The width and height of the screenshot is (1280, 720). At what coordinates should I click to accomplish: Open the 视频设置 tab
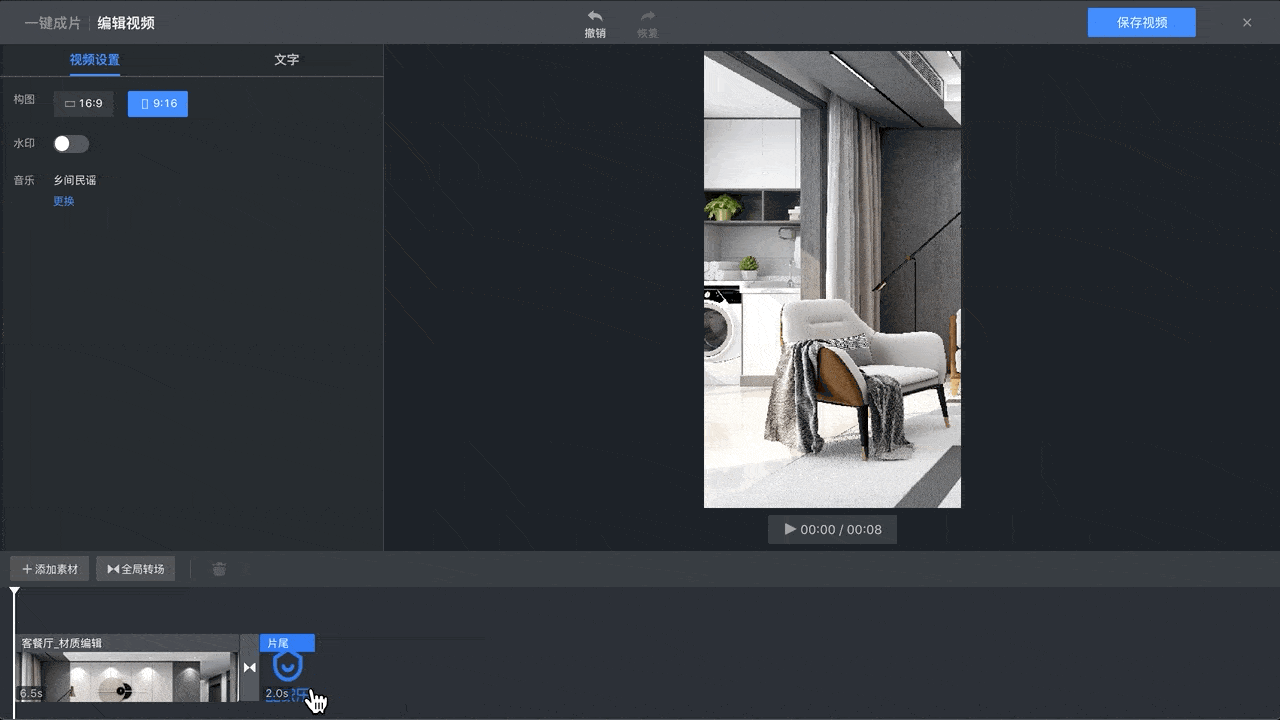point(94,60)
